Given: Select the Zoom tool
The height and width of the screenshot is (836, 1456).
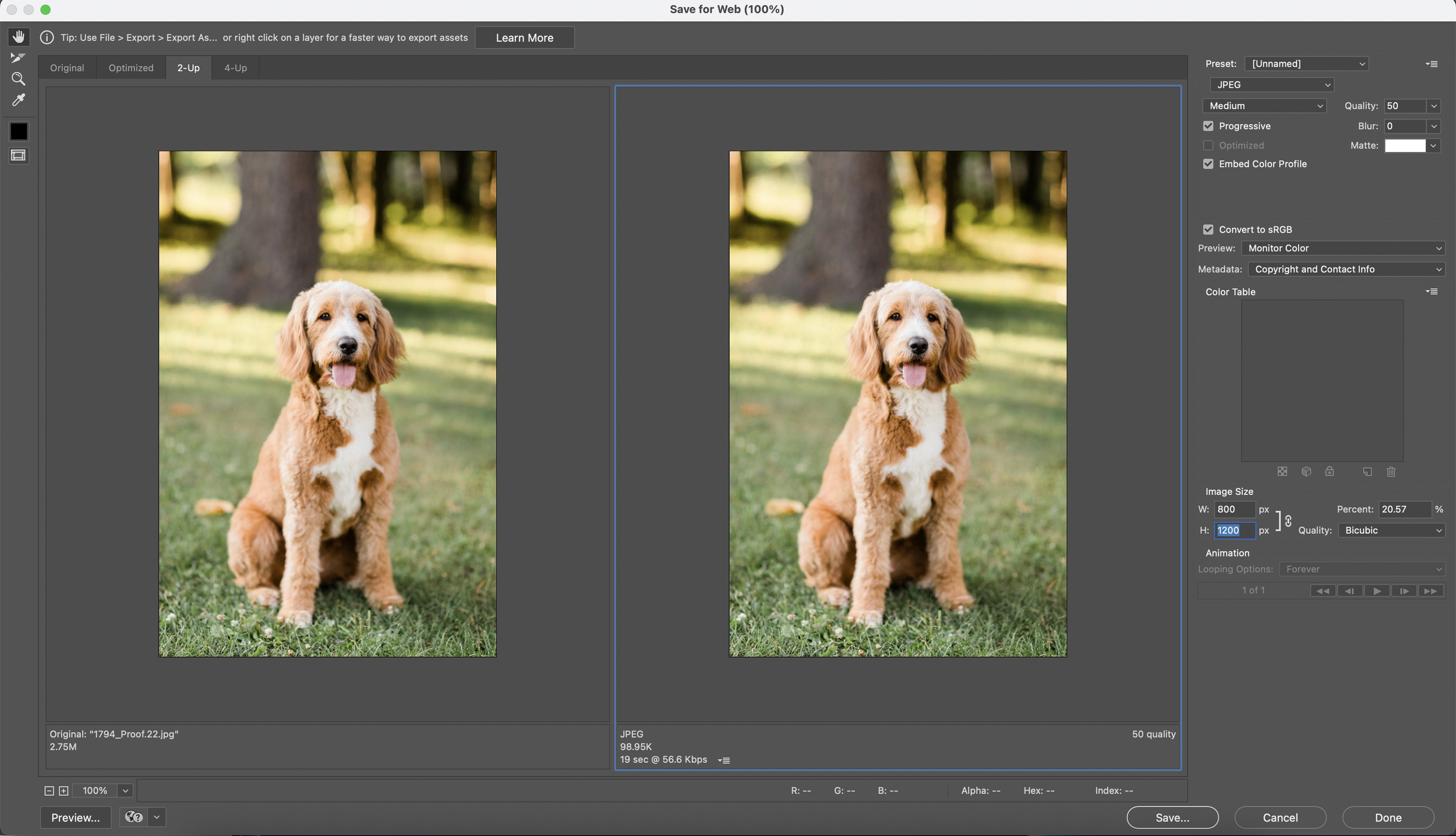Looking at the screenshot, I should [18, 79].
